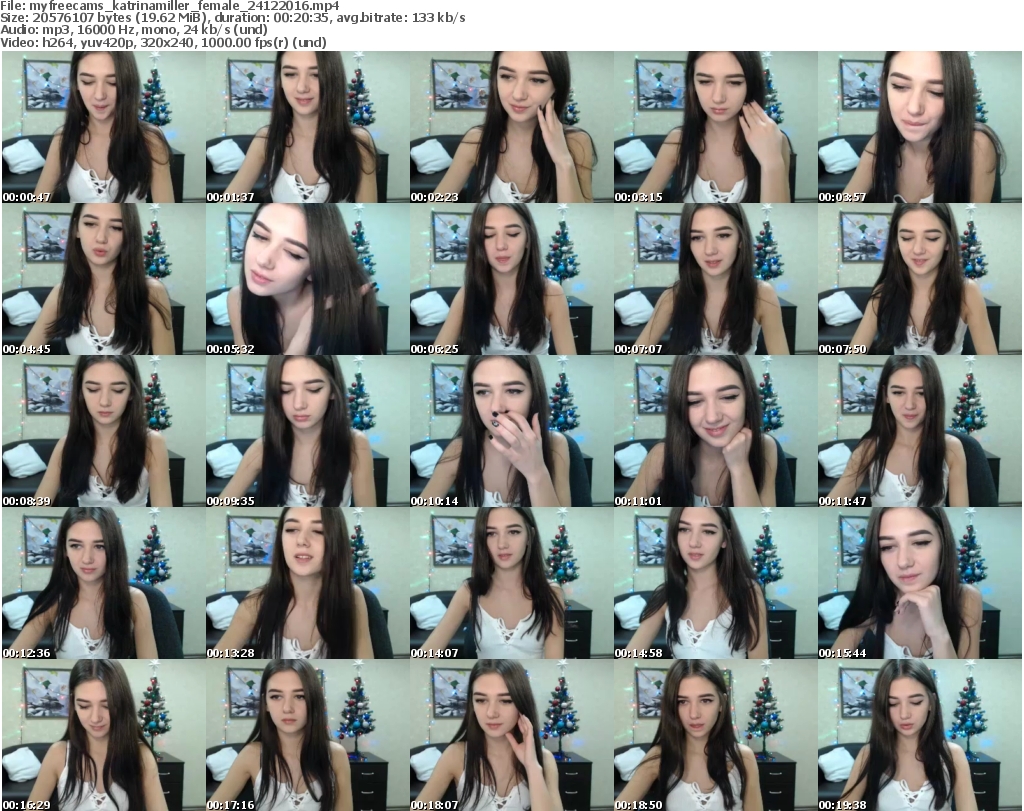The width and height of the screenshot is (1024, 811).
Task: Pick the frame timestamped 00:09:35
Action: tap(308, 432)
